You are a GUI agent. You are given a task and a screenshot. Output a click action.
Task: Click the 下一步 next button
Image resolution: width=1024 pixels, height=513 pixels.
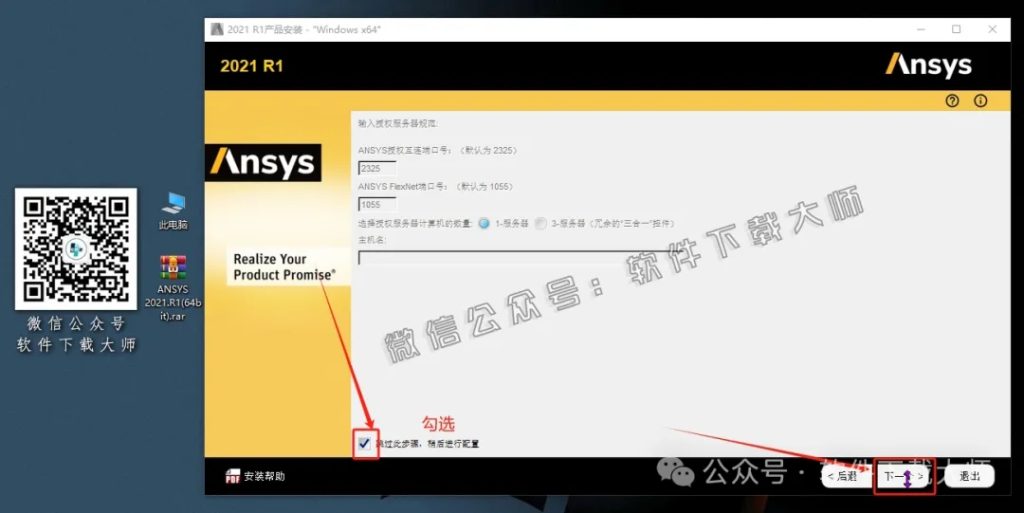point(904,476)
